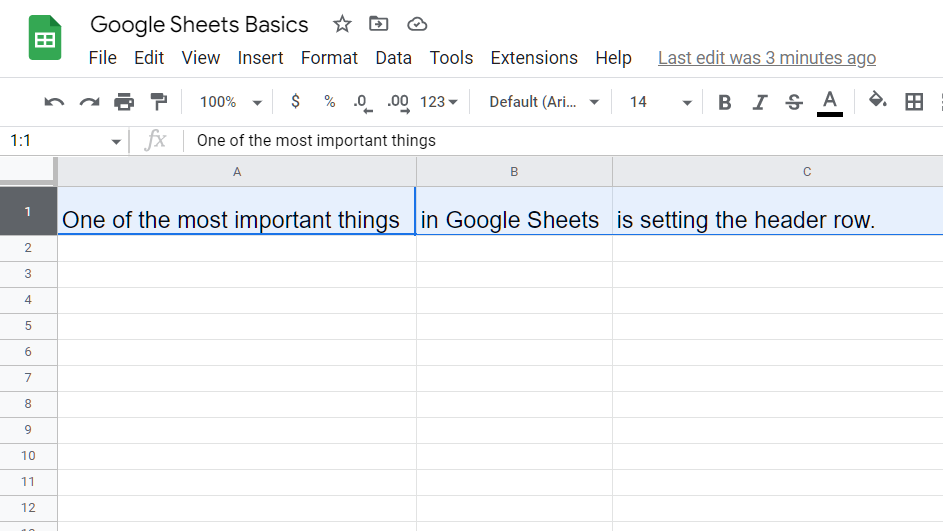Image resolution: width=943 pixels, height=531 pixels.
Task: Open the Data menu
Action: click(x=393, y=58)
